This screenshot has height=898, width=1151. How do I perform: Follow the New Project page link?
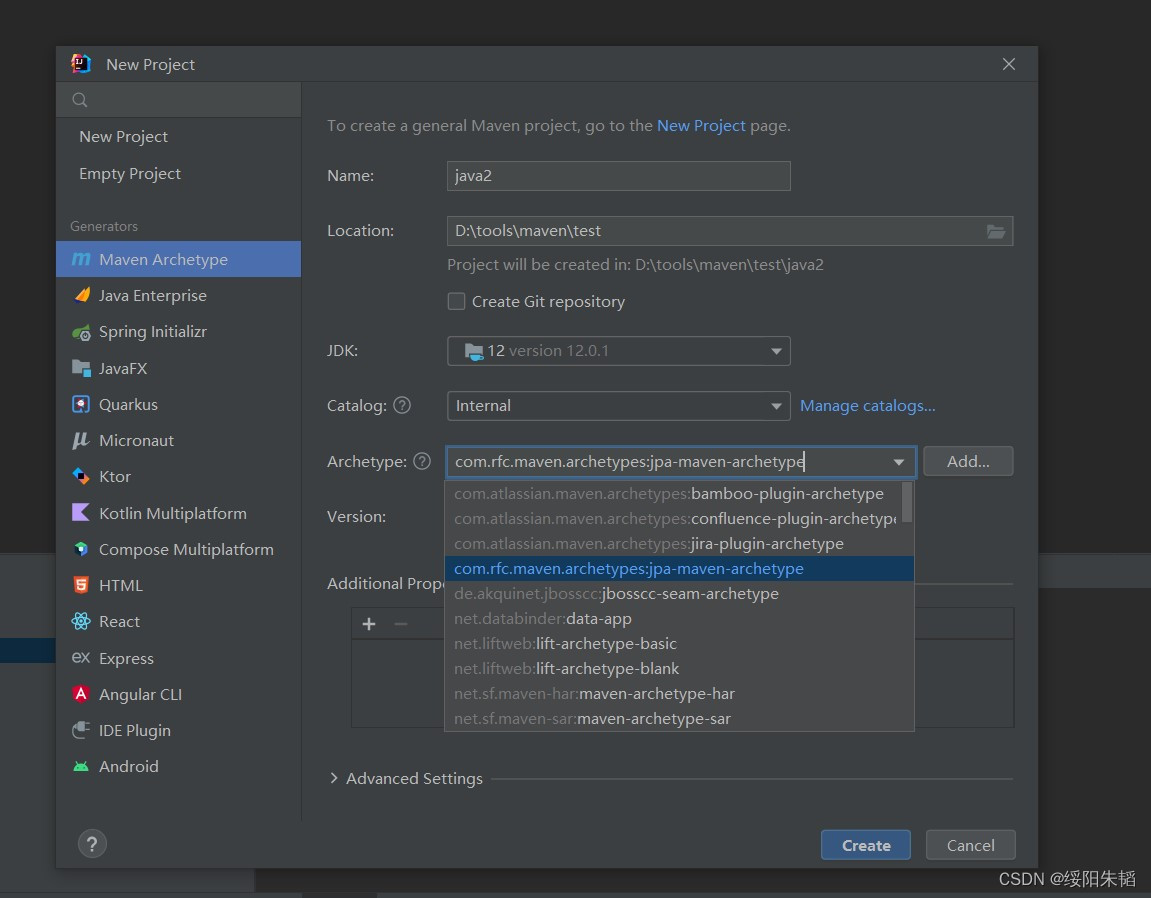[701, 126]
